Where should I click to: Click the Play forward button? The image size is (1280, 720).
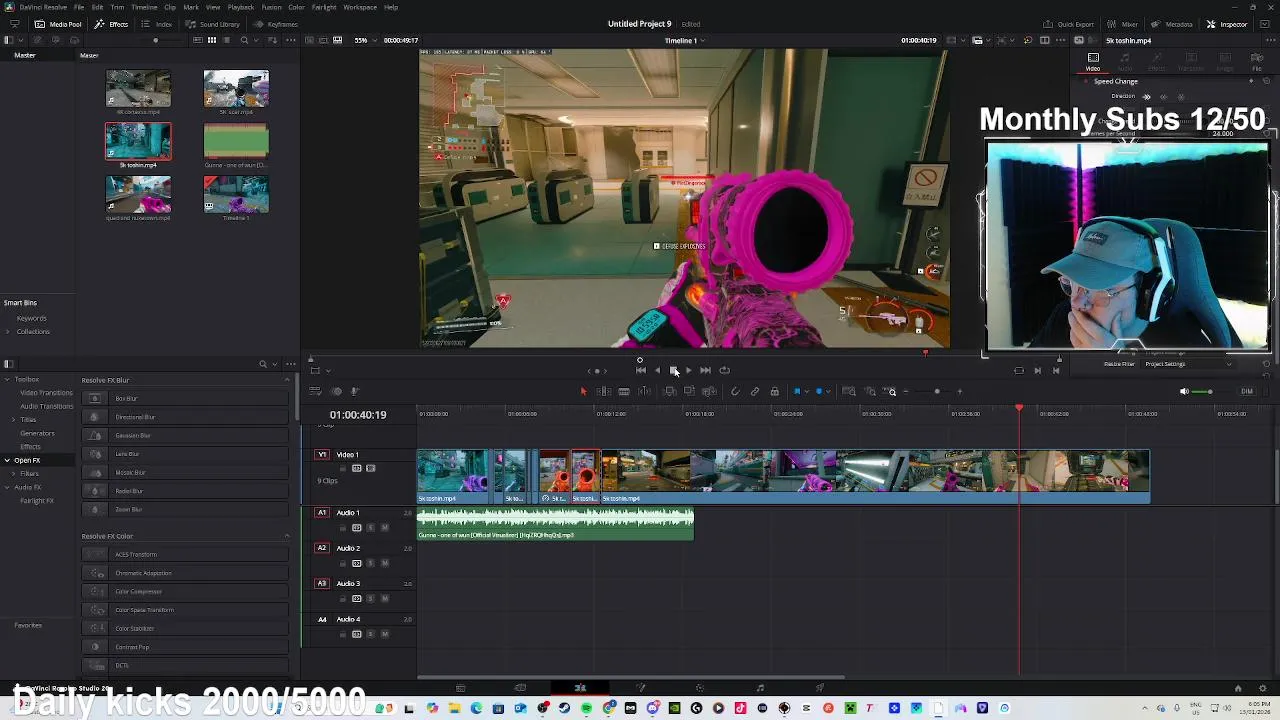(688, 370)
